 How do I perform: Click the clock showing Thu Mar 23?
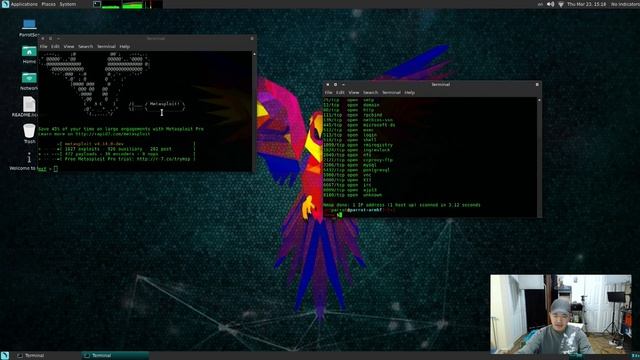tap(587, 4)
